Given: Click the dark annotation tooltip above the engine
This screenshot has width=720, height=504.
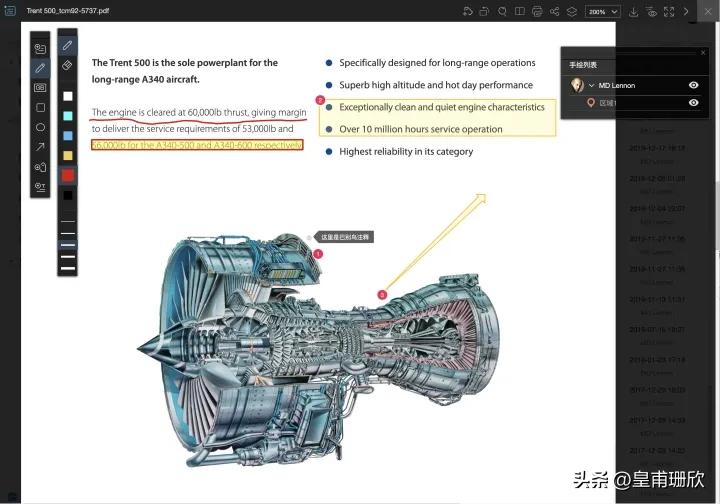Looking at the screenshot, I should (344, 237).
